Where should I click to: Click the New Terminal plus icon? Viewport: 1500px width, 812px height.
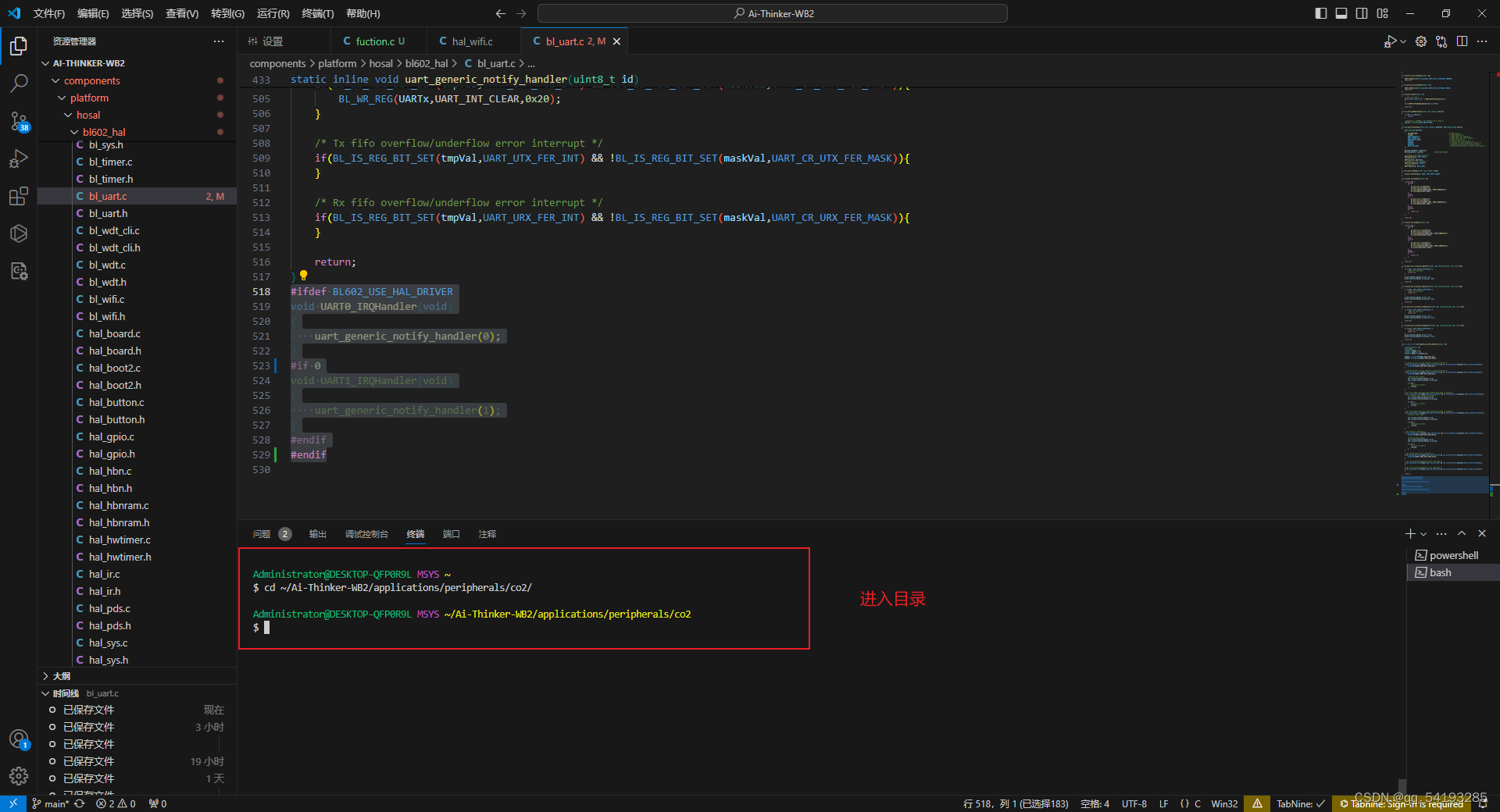click(1409, 534)
